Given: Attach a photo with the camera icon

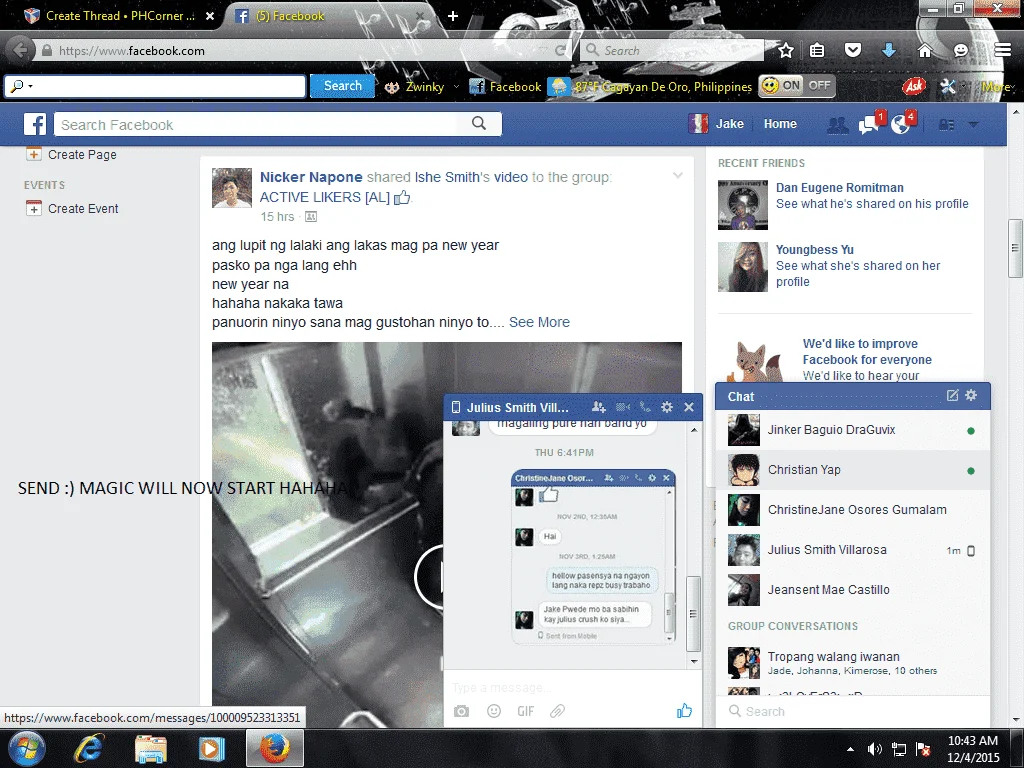Looking at the screenshot, I should (x=461, y=711).
